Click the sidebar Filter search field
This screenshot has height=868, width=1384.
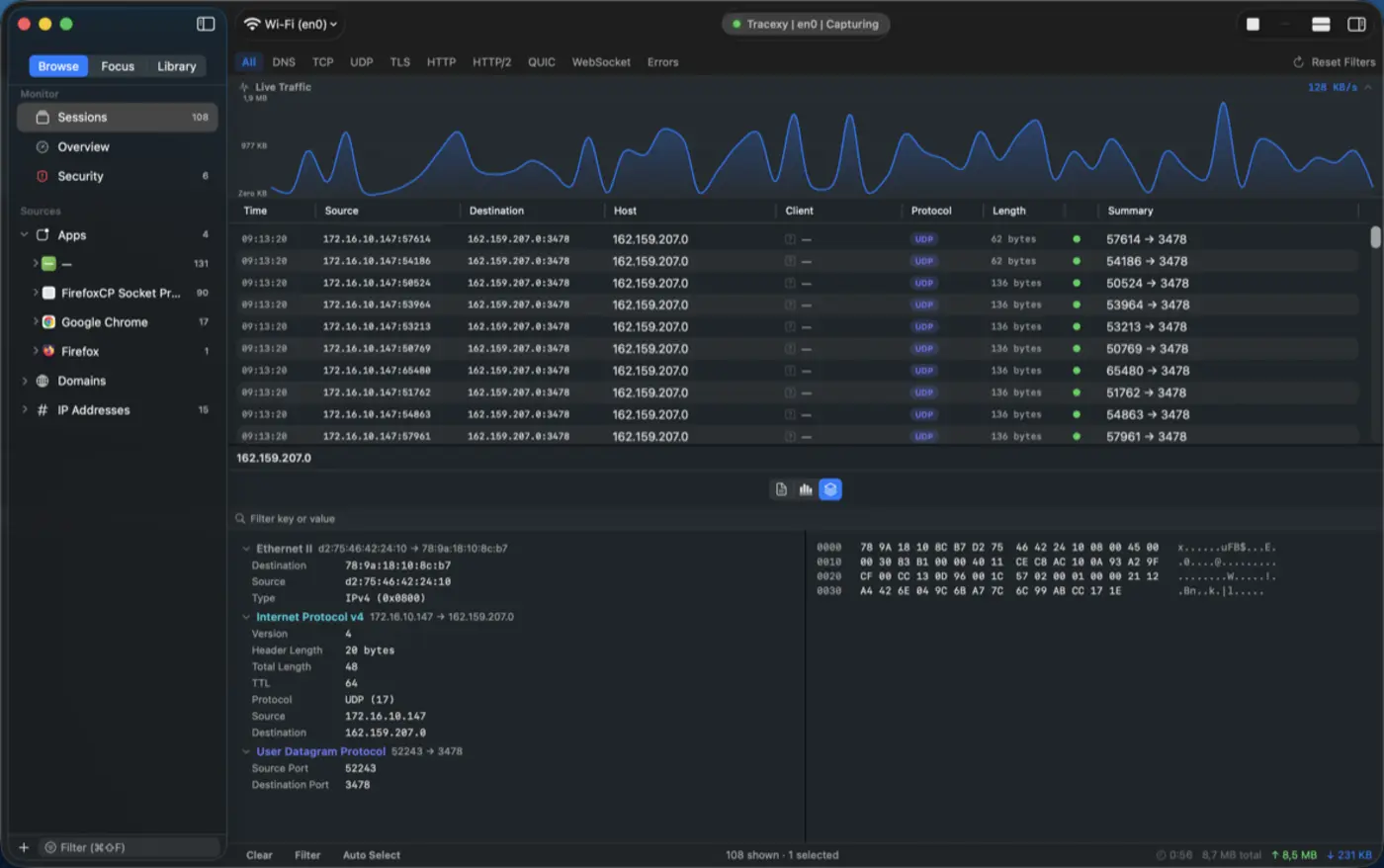(129, 847)
